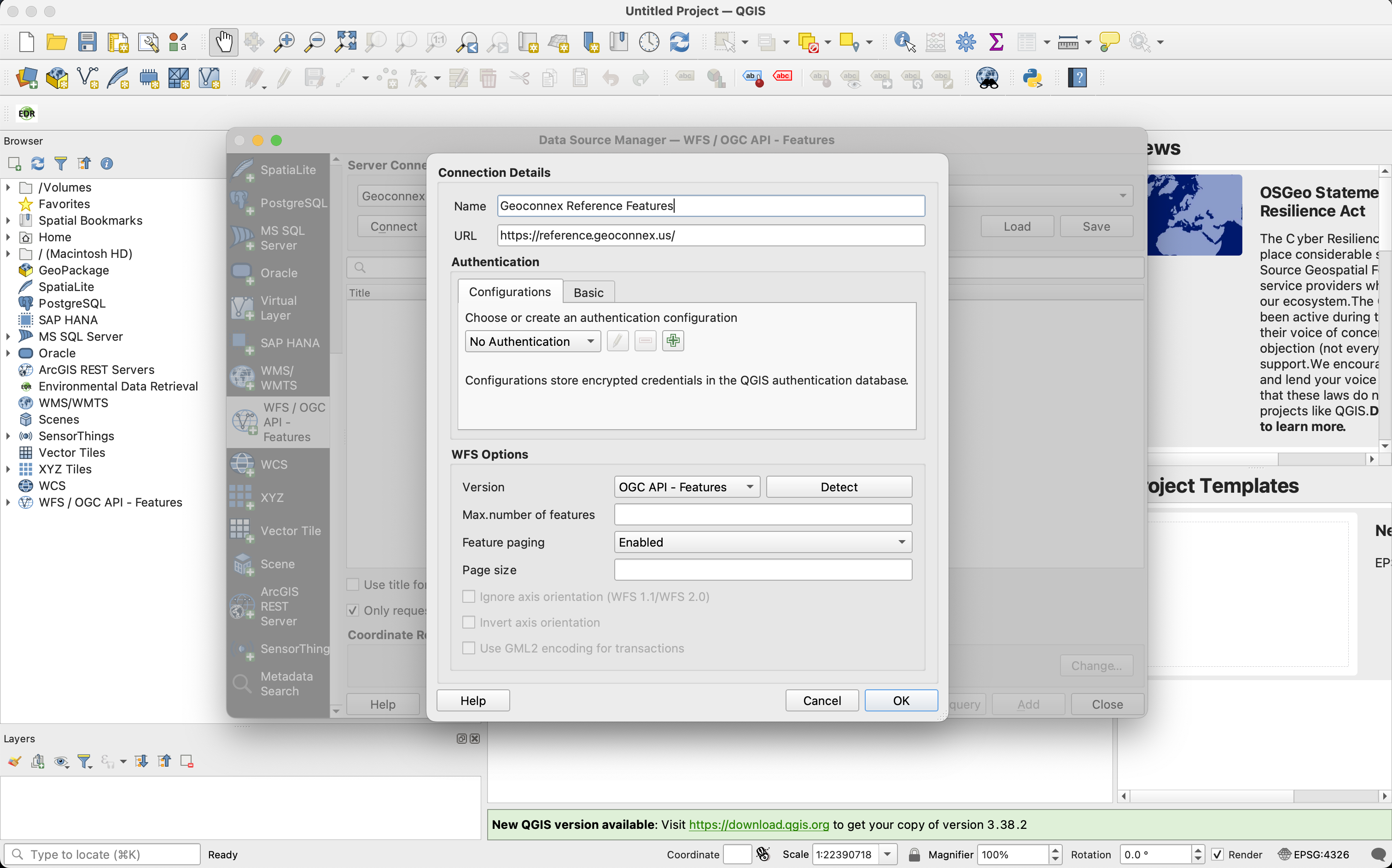Click OK in Connection Details dialog

(x=901, y=700)
